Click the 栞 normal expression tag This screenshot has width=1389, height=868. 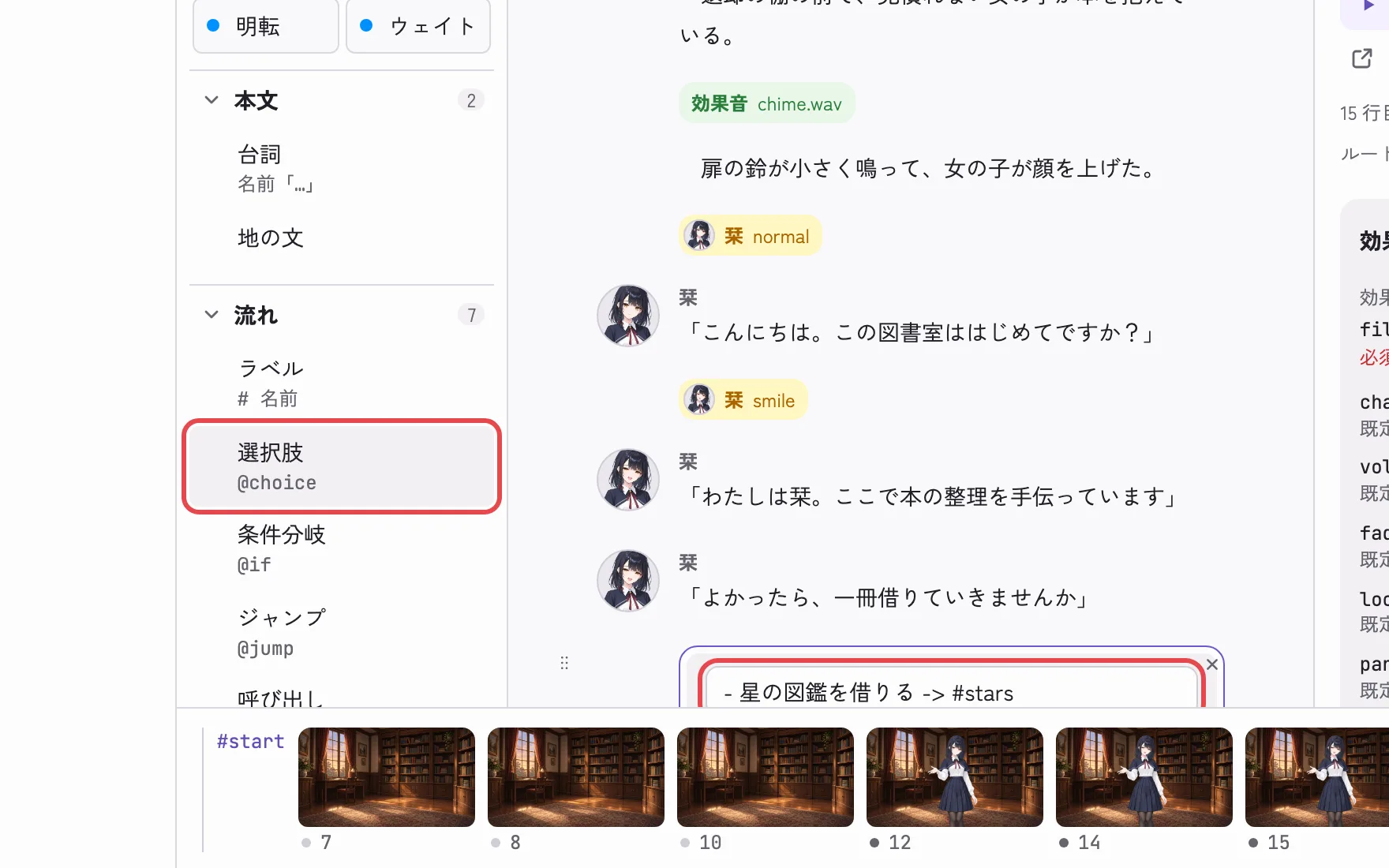750,236
